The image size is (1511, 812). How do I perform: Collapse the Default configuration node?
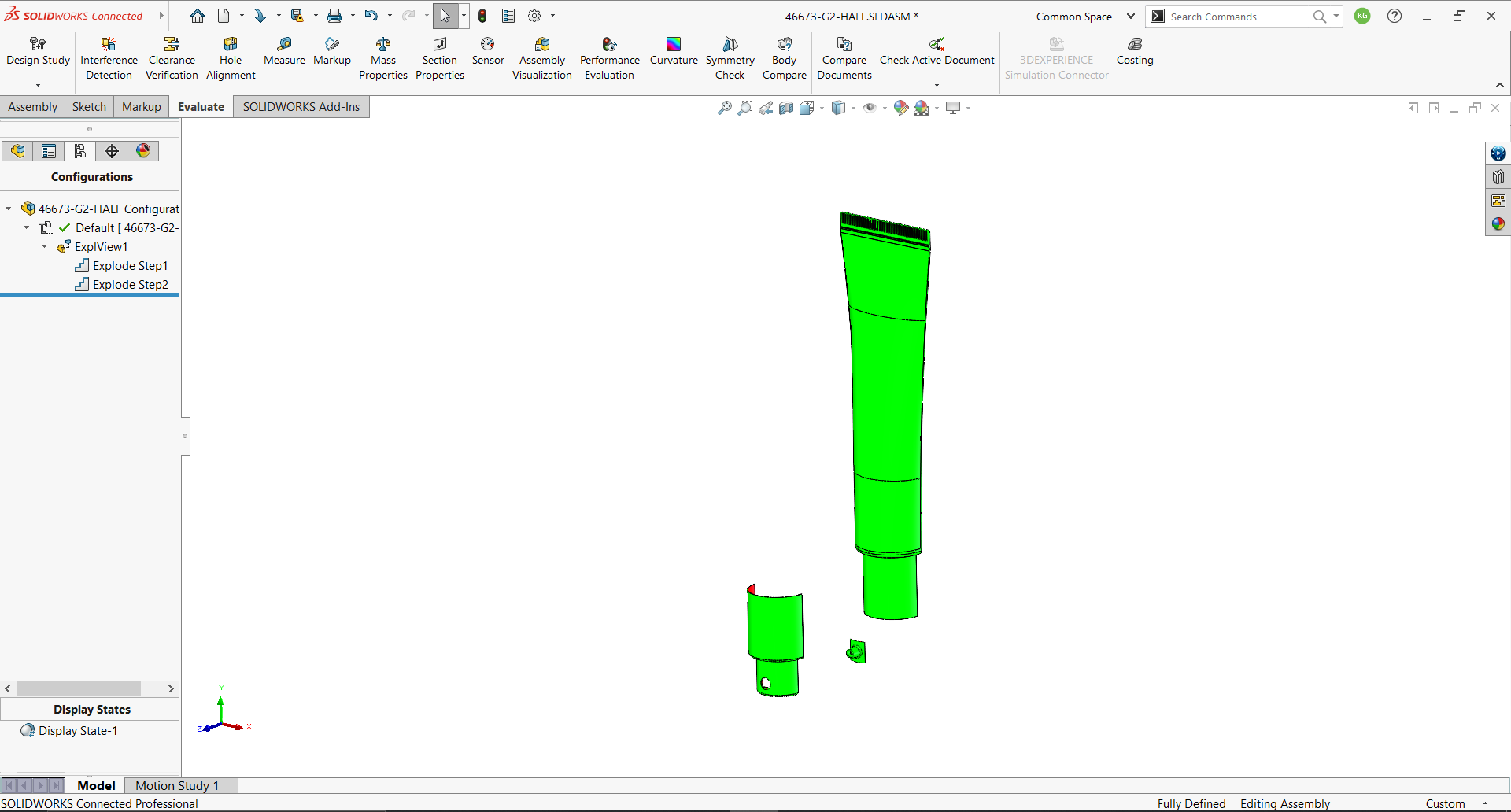click(26, 227)
